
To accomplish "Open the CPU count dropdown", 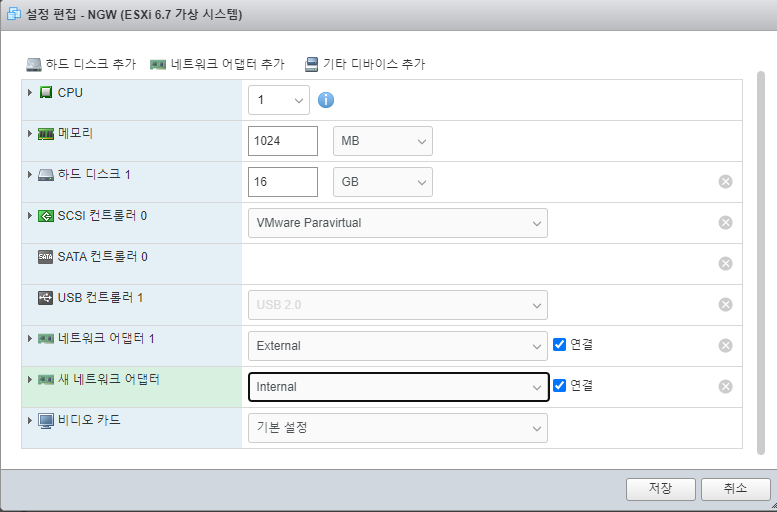I will click(279, 100).
